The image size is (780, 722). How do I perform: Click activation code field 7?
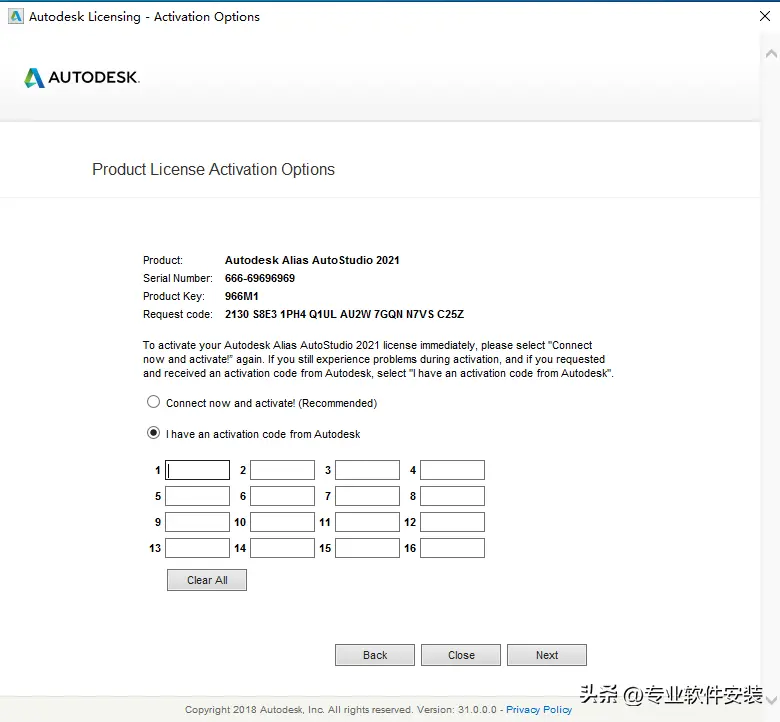coord(368,496)
